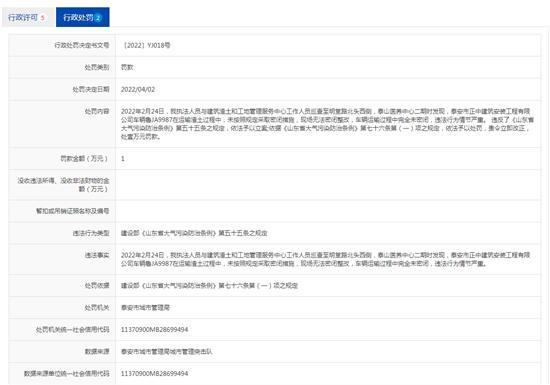The image size is (550, 385).
Task: Click the 罚款金额(万元) label
Action: click(84, 159)
